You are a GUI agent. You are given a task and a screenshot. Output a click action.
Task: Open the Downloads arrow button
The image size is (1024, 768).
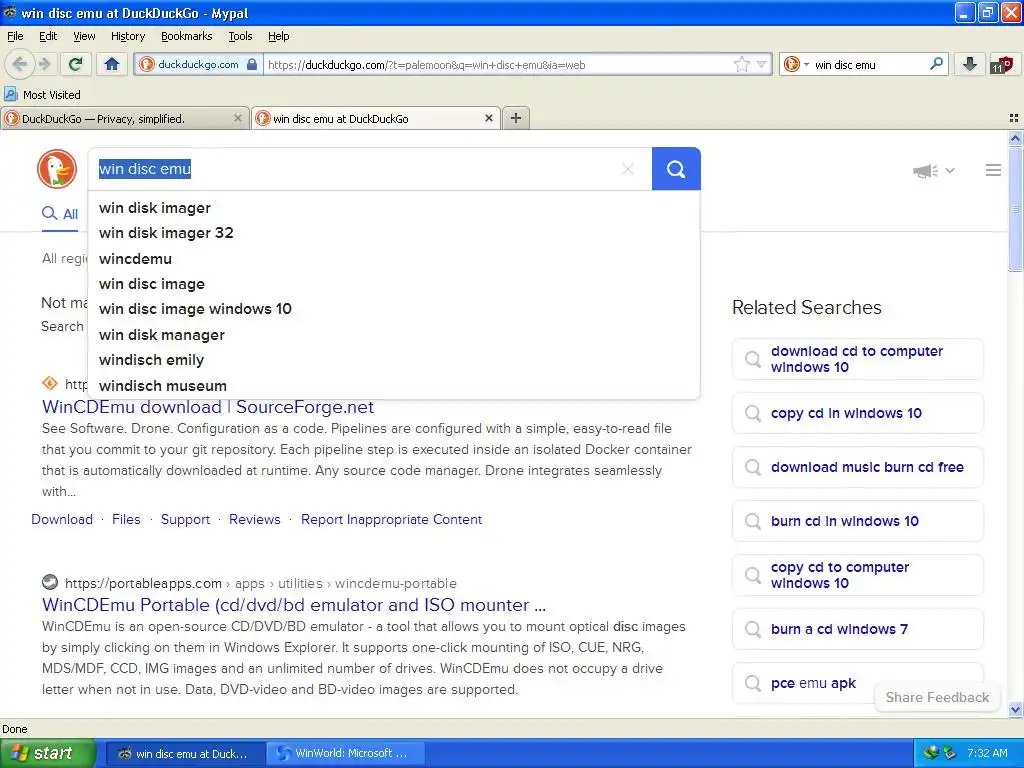970,64
